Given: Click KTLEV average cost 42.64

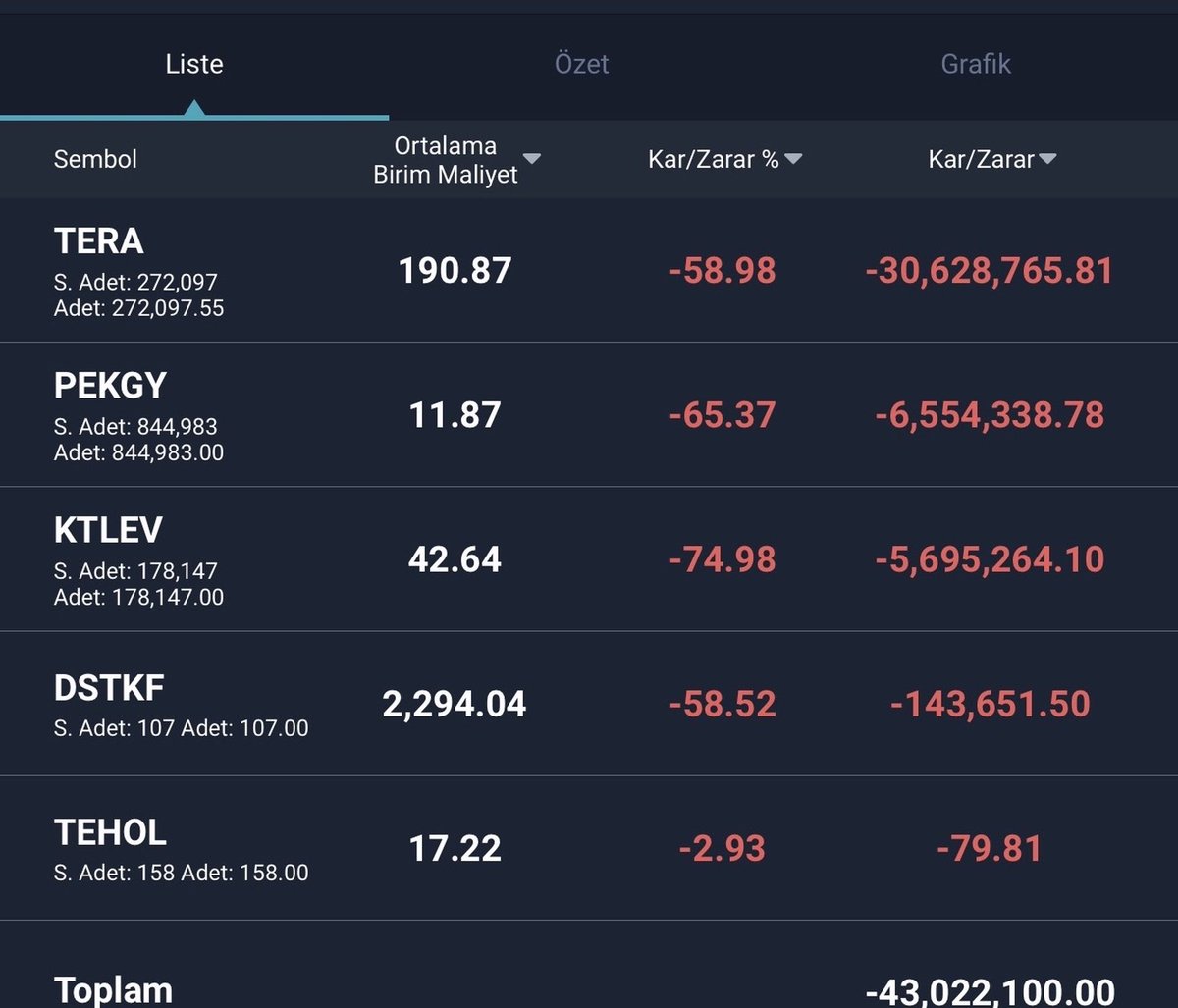Looking at the screenshot, I should coord(455,559).
